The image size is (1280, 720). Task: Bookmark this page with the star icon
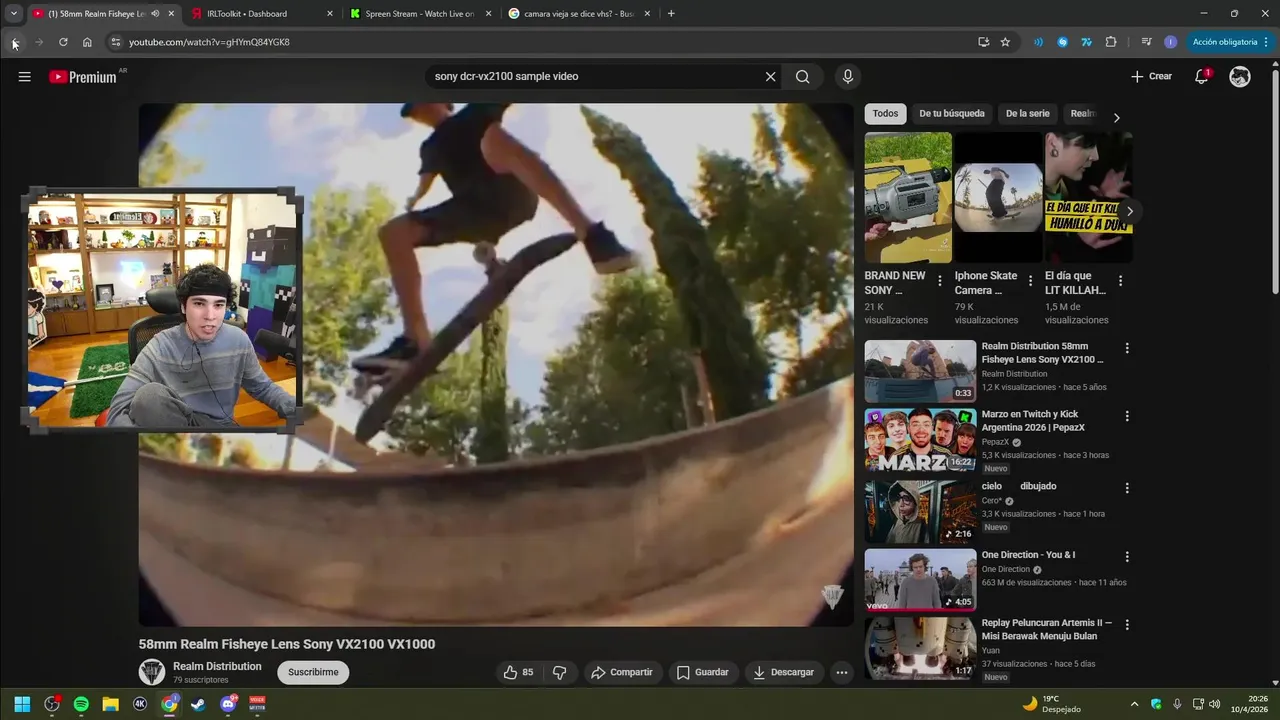[1005, 42]
